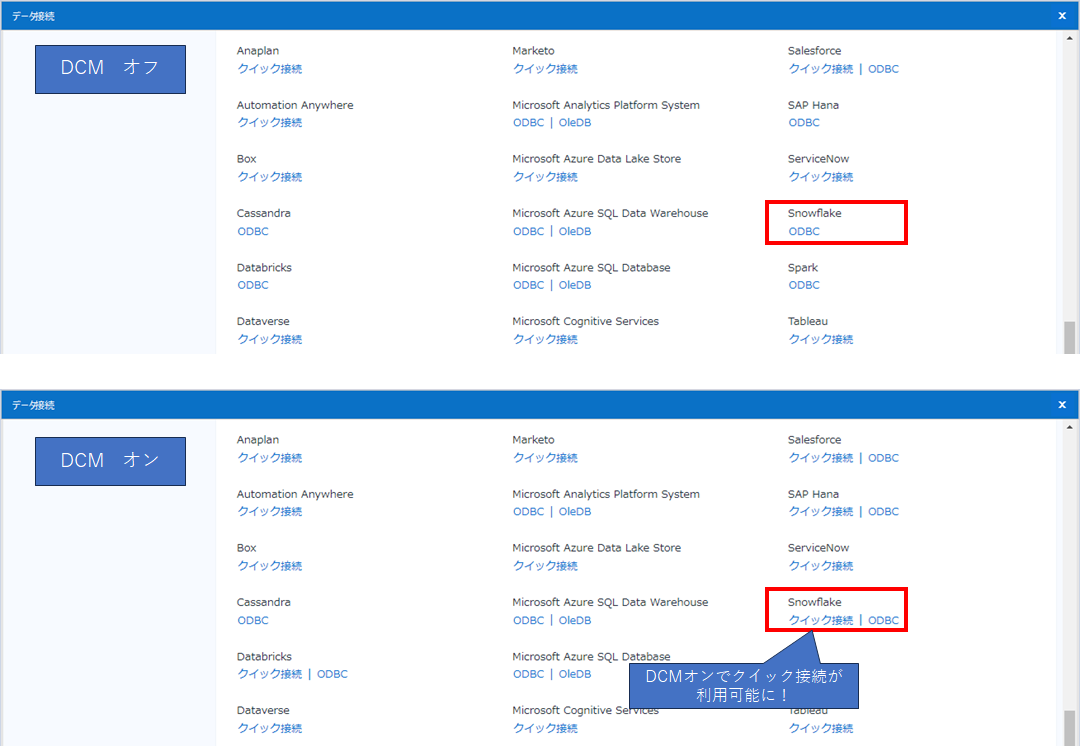Open Azure SQL Data Warehouse ODBC in DCM オン dialog
Image resolution: width=1080 pixels, height=746 pixels.
[529, 620]
